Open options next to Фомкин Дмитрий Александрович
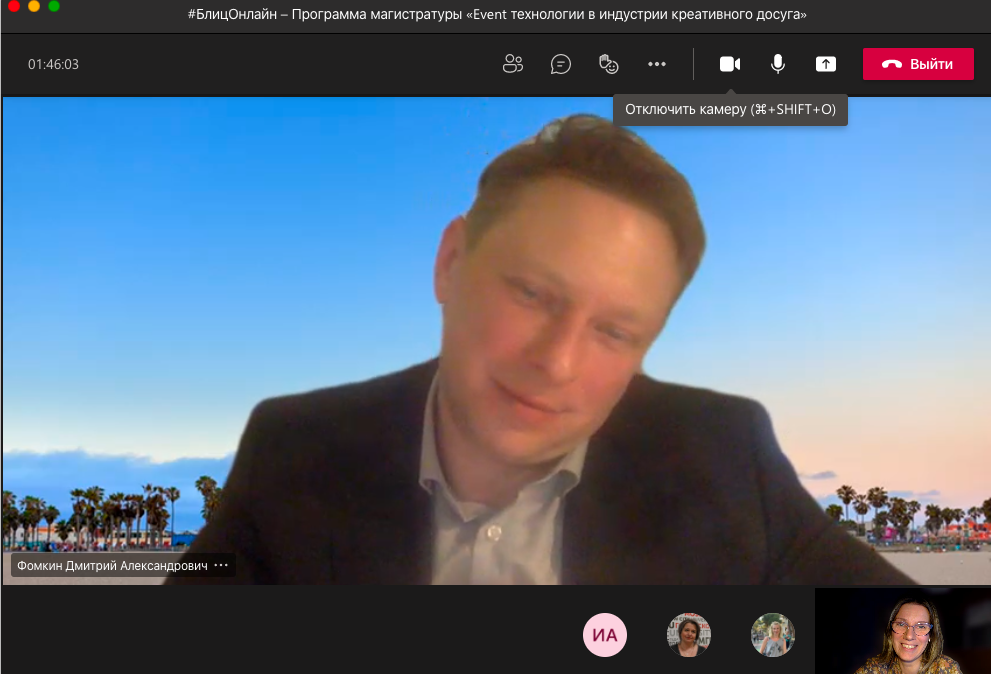Screen dimensions: 991x674 (222, 565)
